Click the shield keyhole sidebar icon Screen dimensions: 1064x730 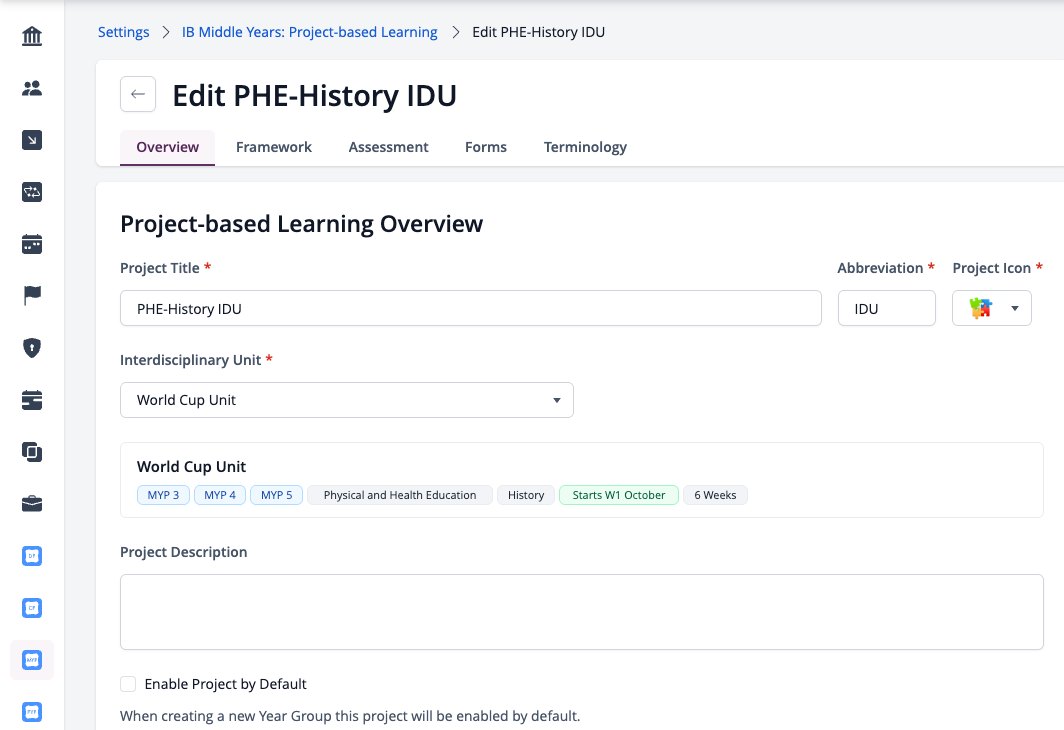point(32,348)
